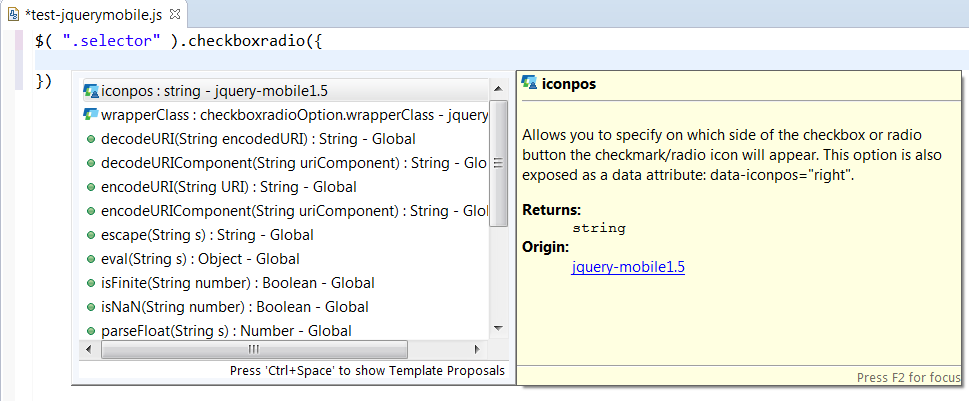Image resolution: width=969 pixels, height=401 pixels.
Task: Click green dot icon beside encodeURI proposal
Action: click(x=90, y=187)
